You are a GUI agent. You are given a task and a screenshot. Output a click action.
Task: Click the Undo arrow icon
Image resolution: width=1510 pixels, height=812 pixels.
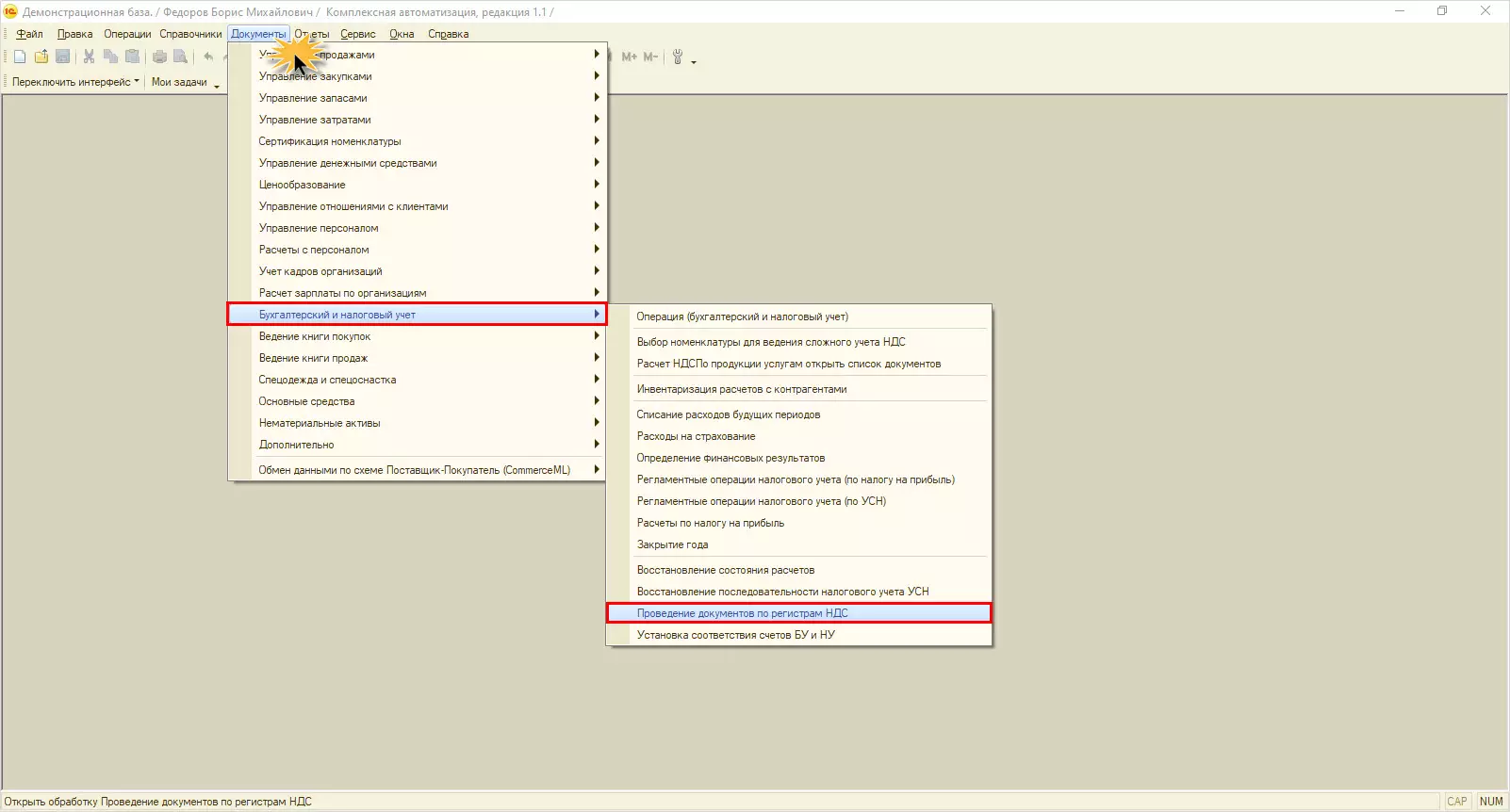208,57
